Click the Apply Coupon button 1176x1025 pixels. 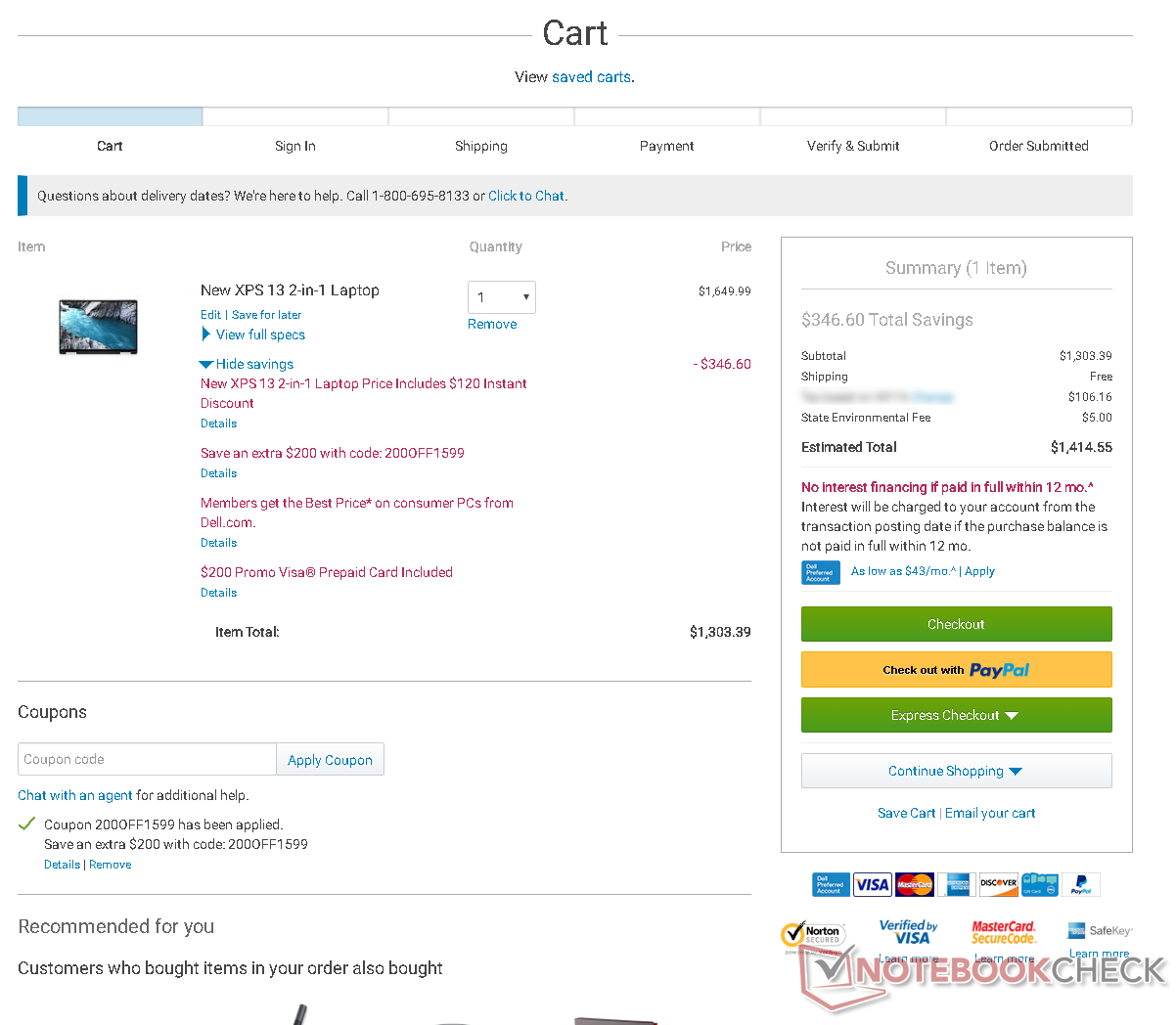[330, 760]
